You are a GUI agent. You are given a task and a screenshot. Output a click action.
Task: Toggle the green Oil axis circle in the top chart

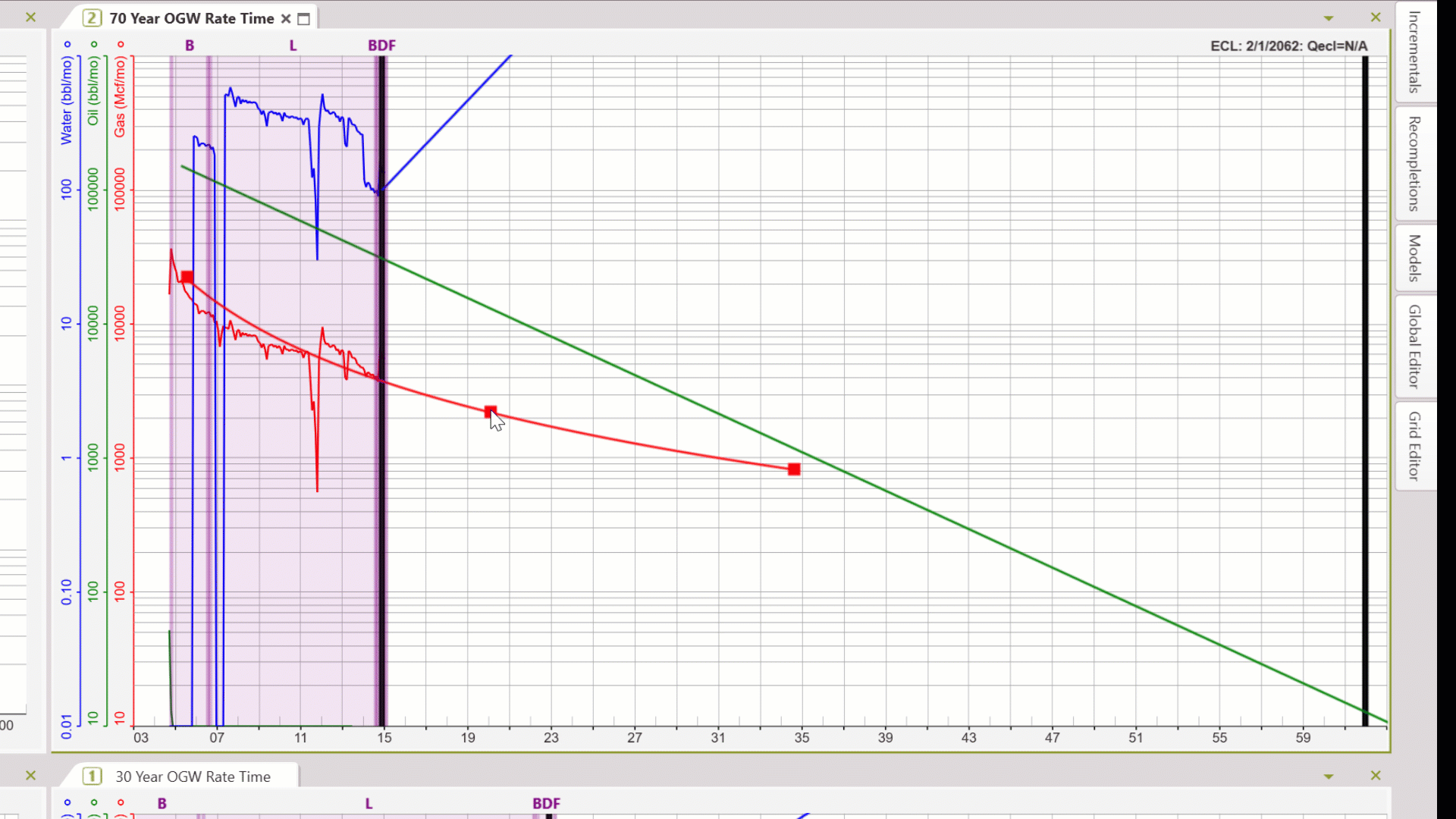point(94,45)
